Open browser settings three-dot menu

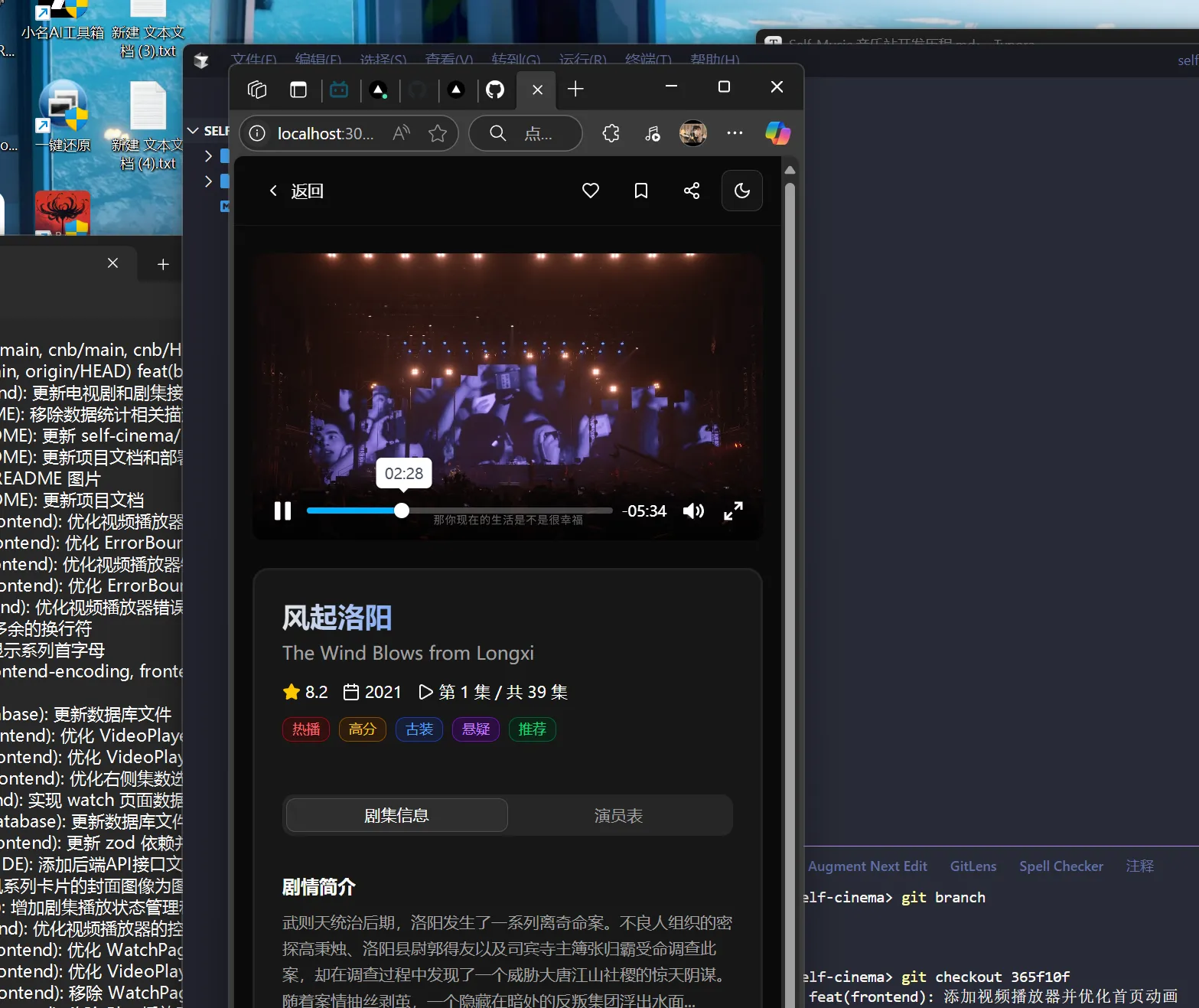(x=735, y=133)
